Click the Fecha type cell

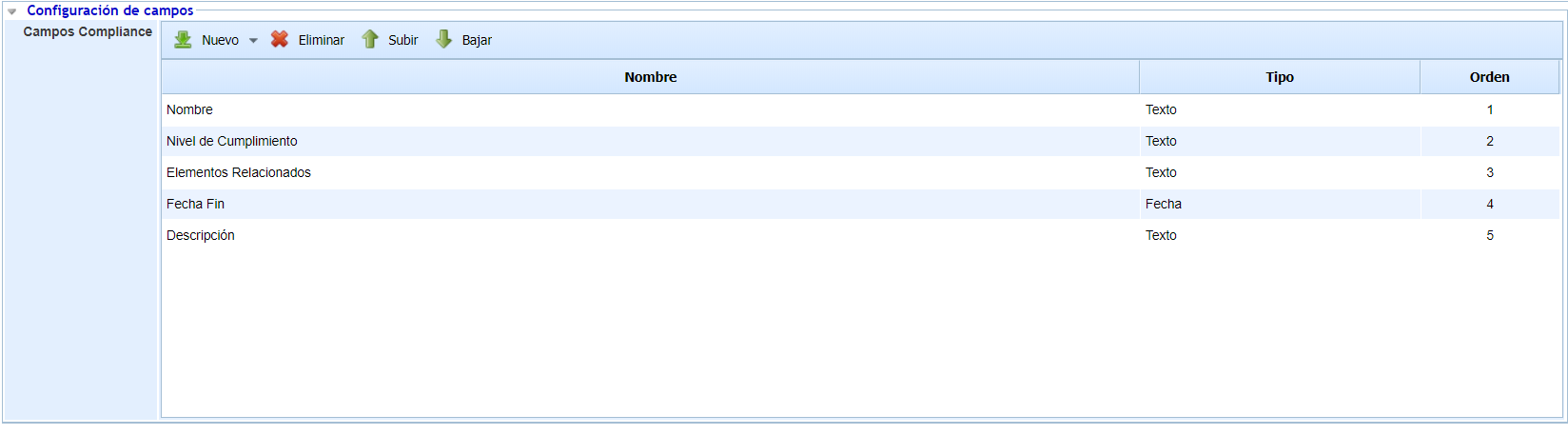pyautogui.click(x=1163, y=204)
